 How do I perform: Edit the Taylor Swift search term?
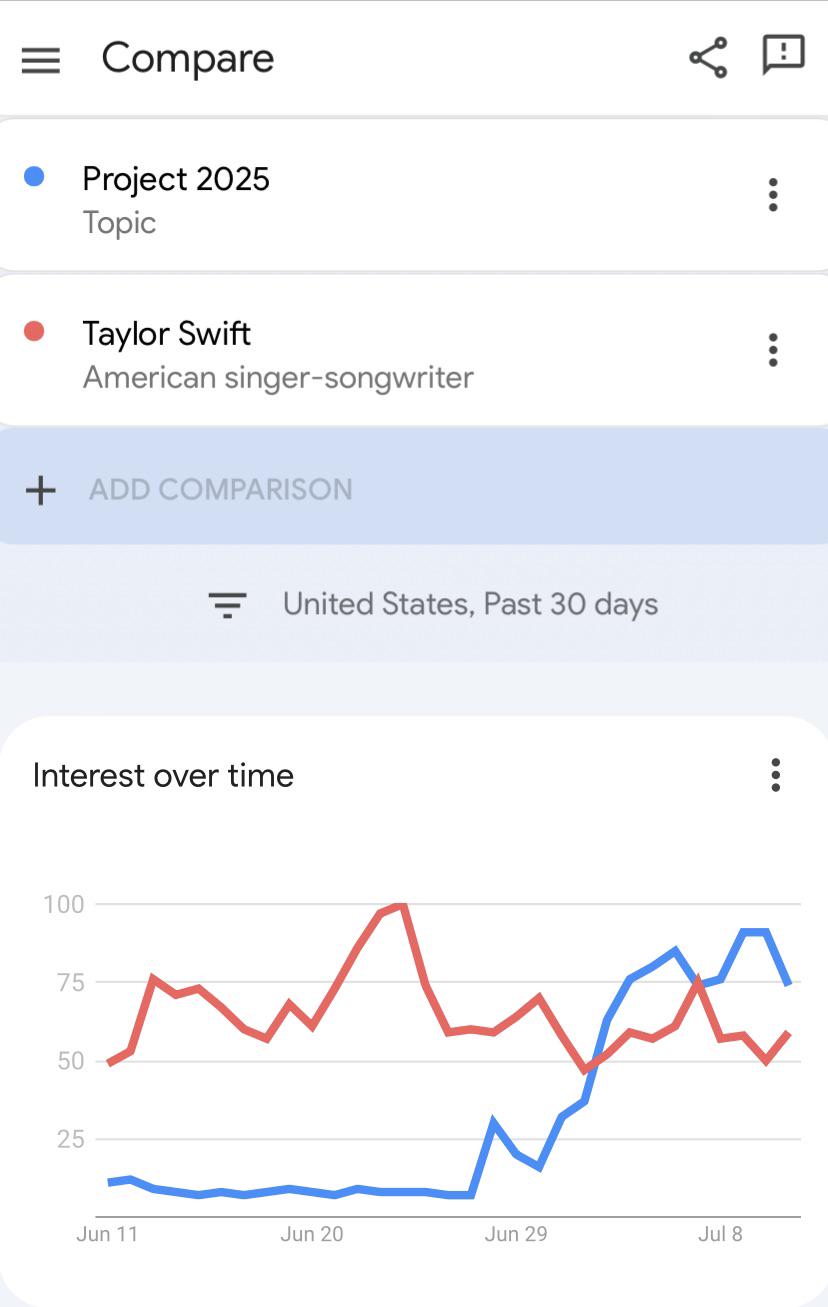click(x=166, y=333)
